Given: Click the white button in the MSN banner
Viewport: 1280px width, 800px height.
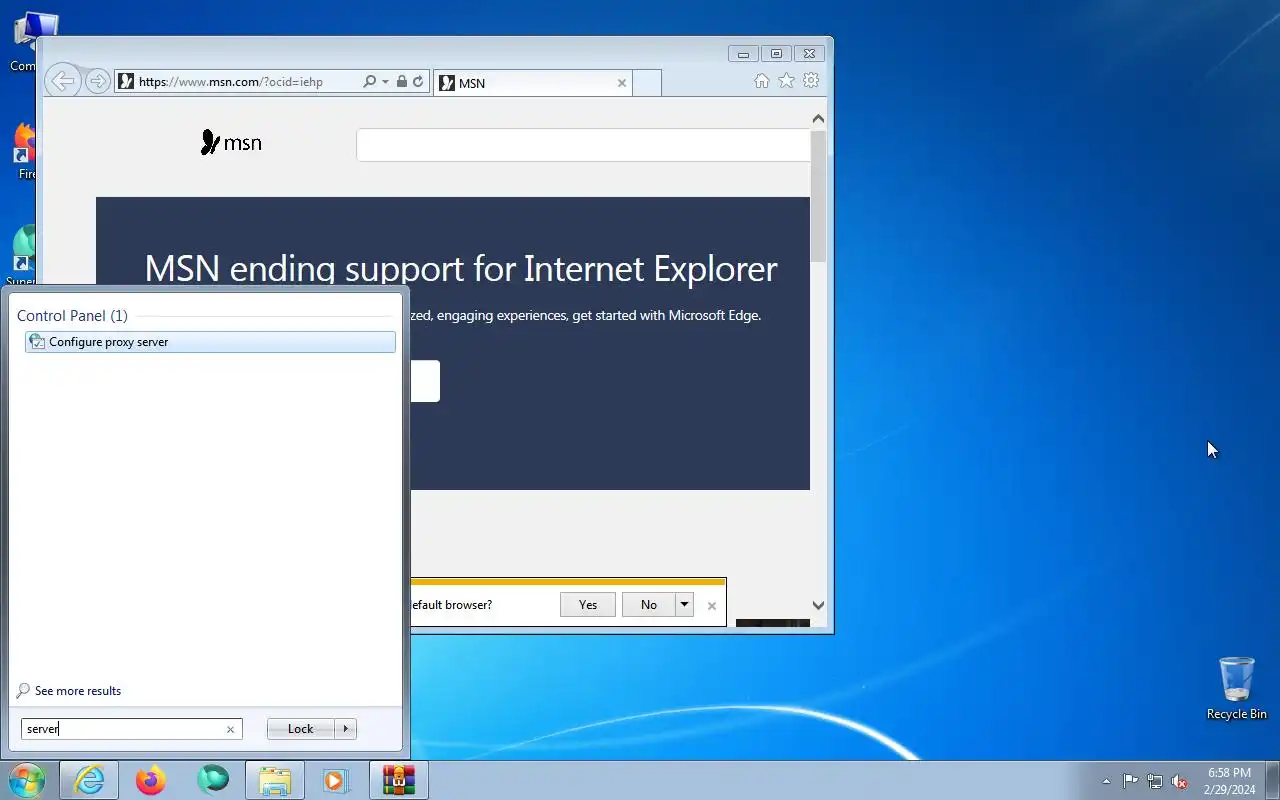Looking at the screenshot, I should pyautogui.click(x=425, y=381).
